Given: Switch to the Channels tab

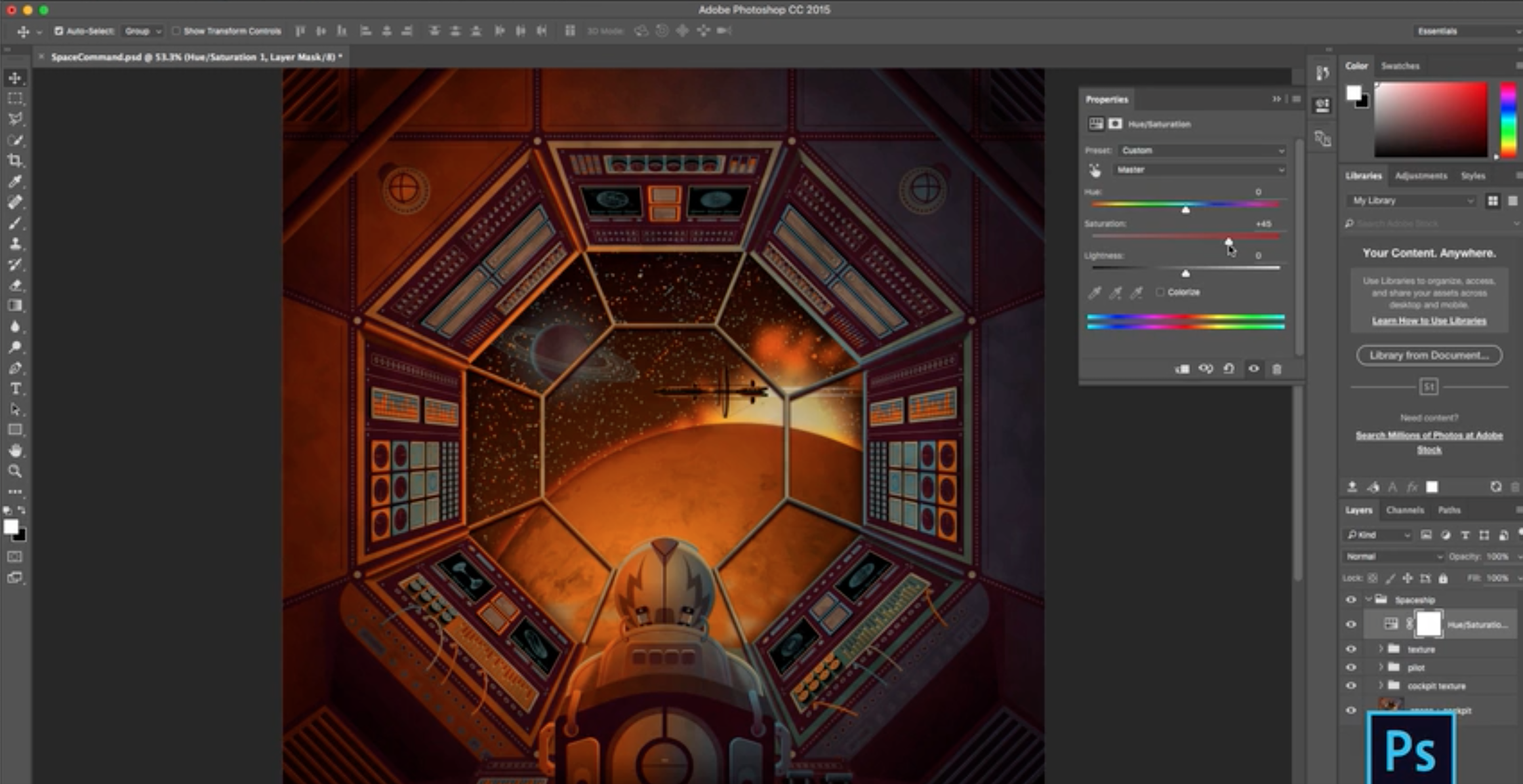Looking at the screenshot, I should [x=1404, y=510].
